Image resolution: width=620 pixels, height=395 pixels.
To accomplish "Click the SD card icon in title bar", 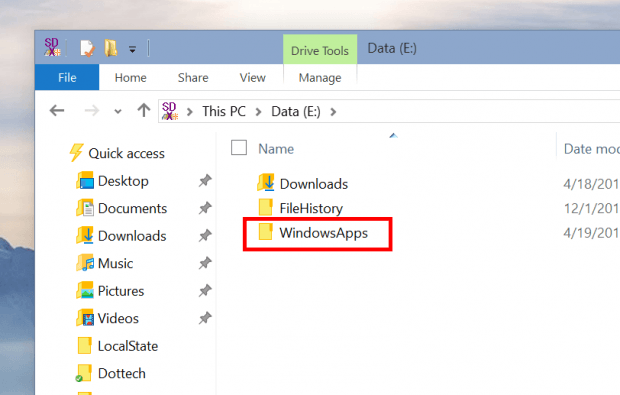I will [52, 47].
